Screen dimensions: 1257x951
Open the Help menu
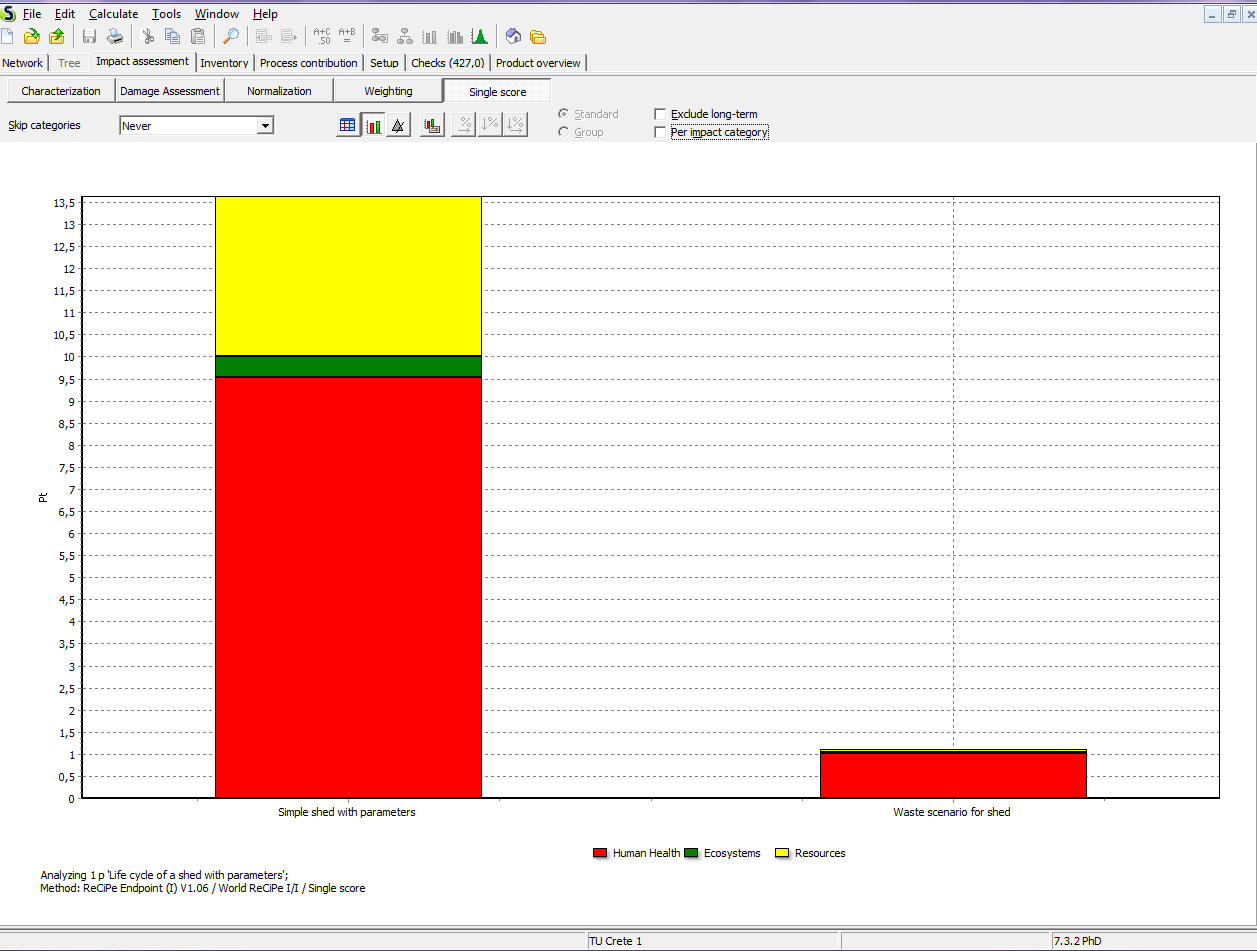(265, 14)
